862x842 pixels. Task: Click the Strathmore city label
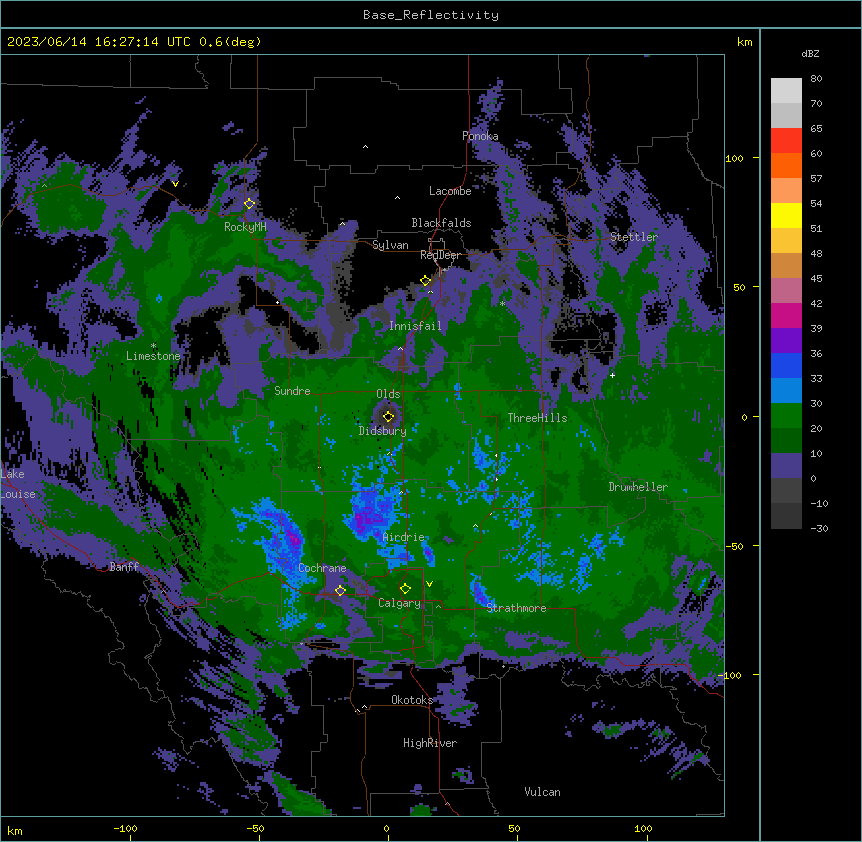tap(516, 608)
